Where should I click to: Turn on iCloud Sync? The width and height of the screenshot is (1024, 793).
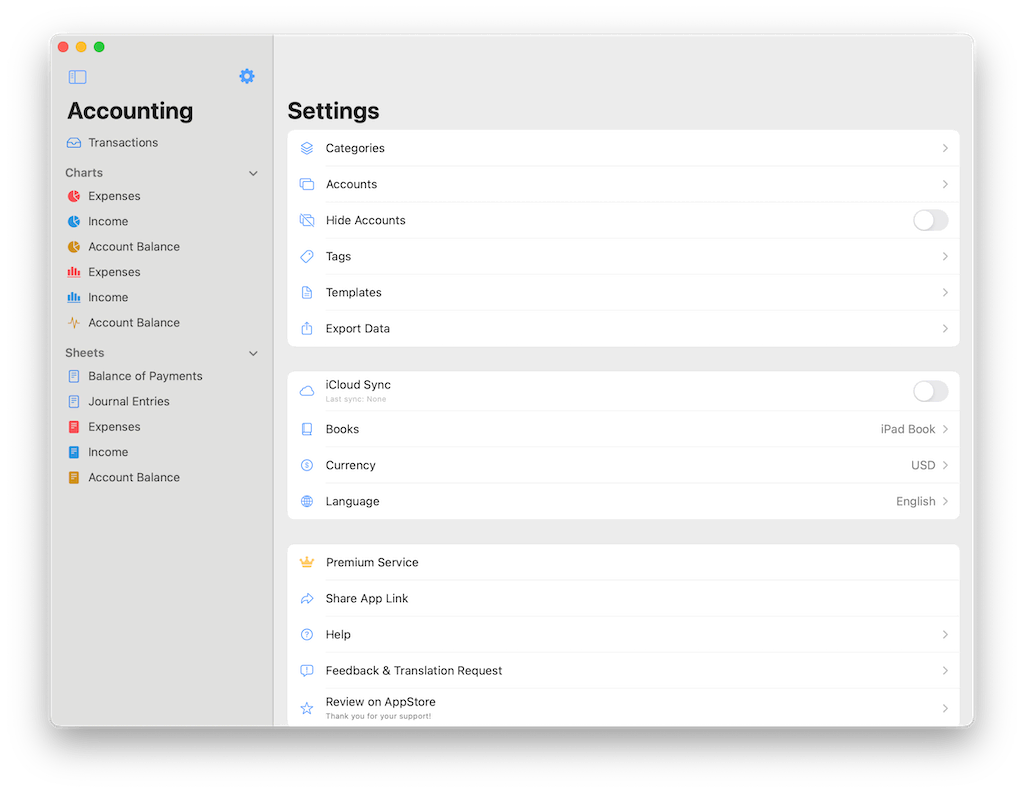point(930,391)
